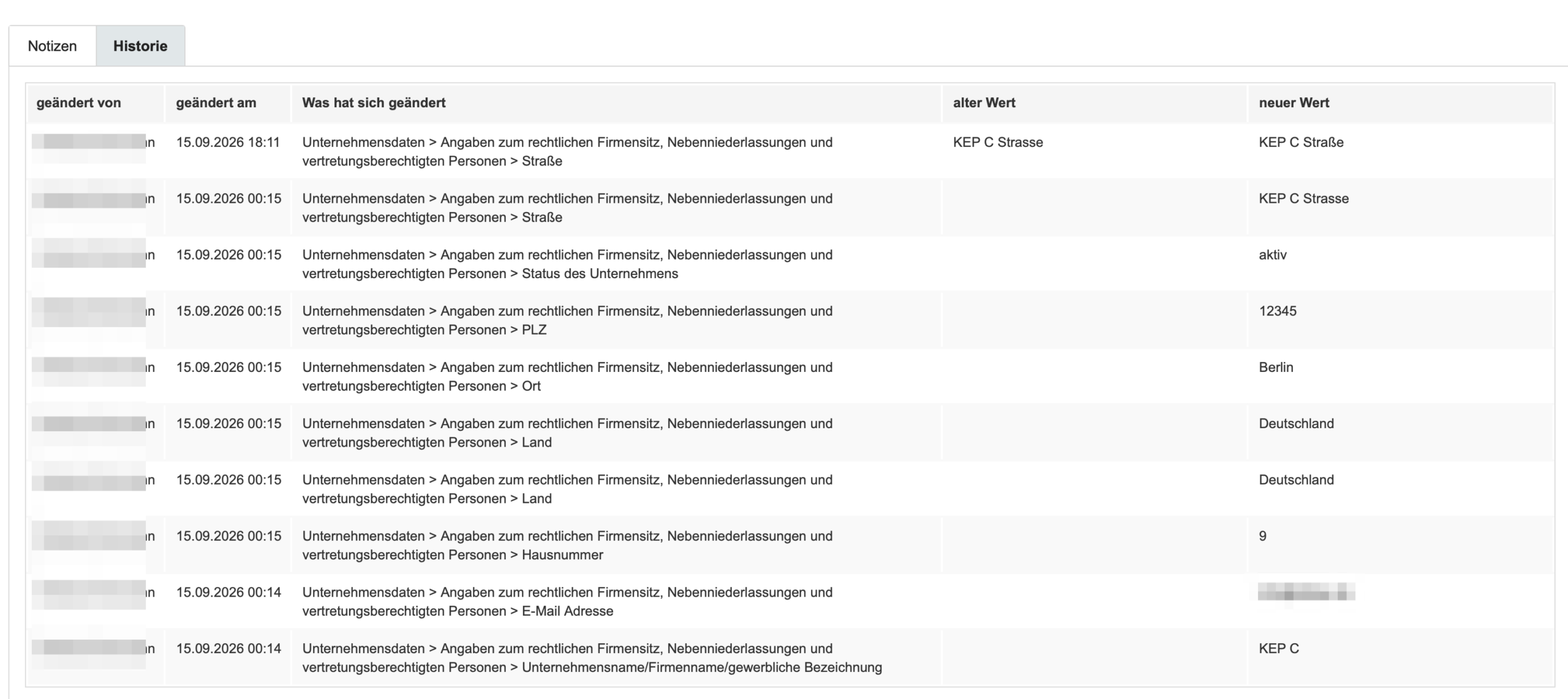This screenshot has height=699, width=1568.
Task: Click the timestamp in the Ort row
Action: tap(228, 368)
